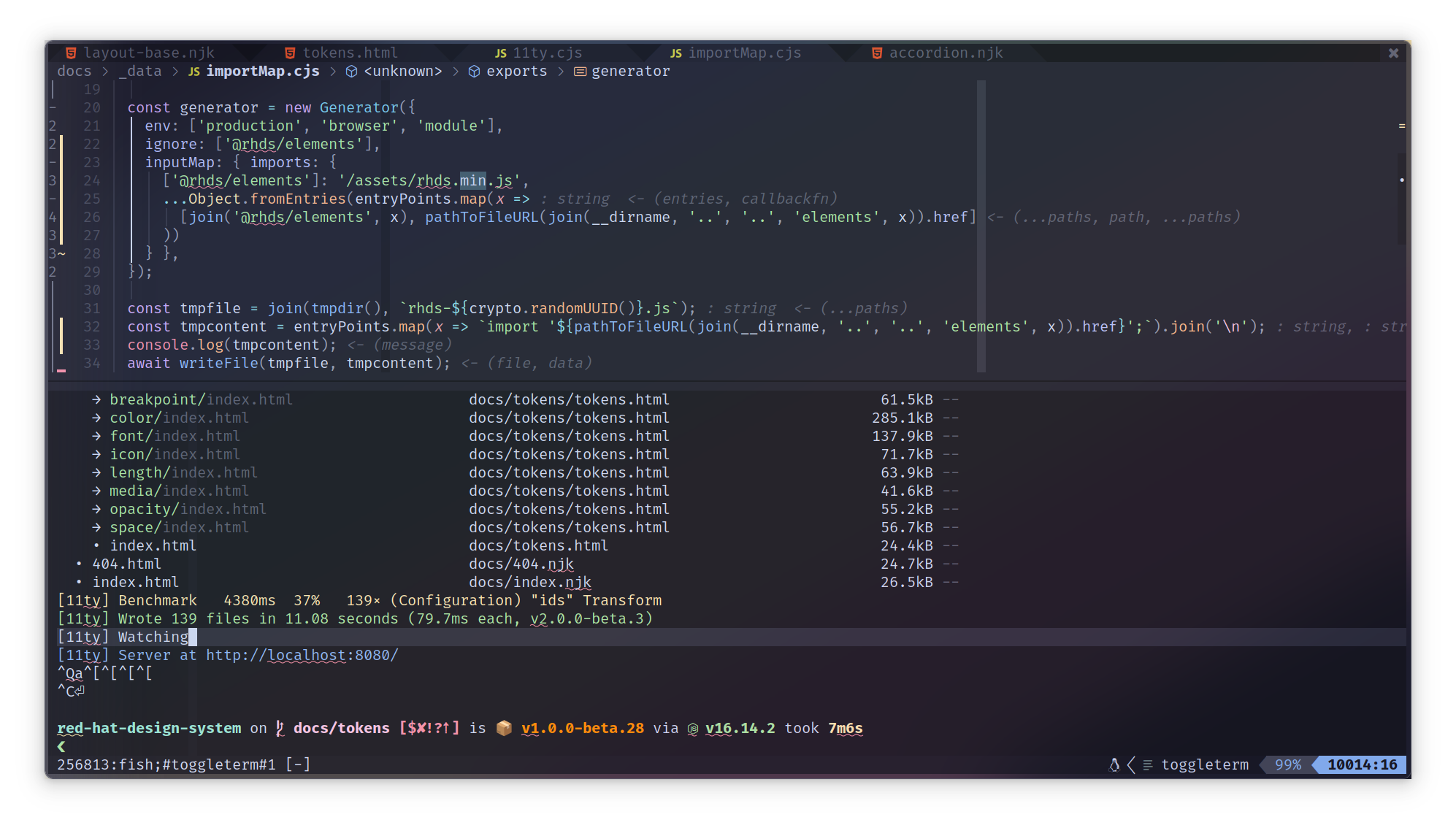Click the field icon before generator breadcrumb
The height and width of the screenshot is (828, 1456).
tap(579, 71)
